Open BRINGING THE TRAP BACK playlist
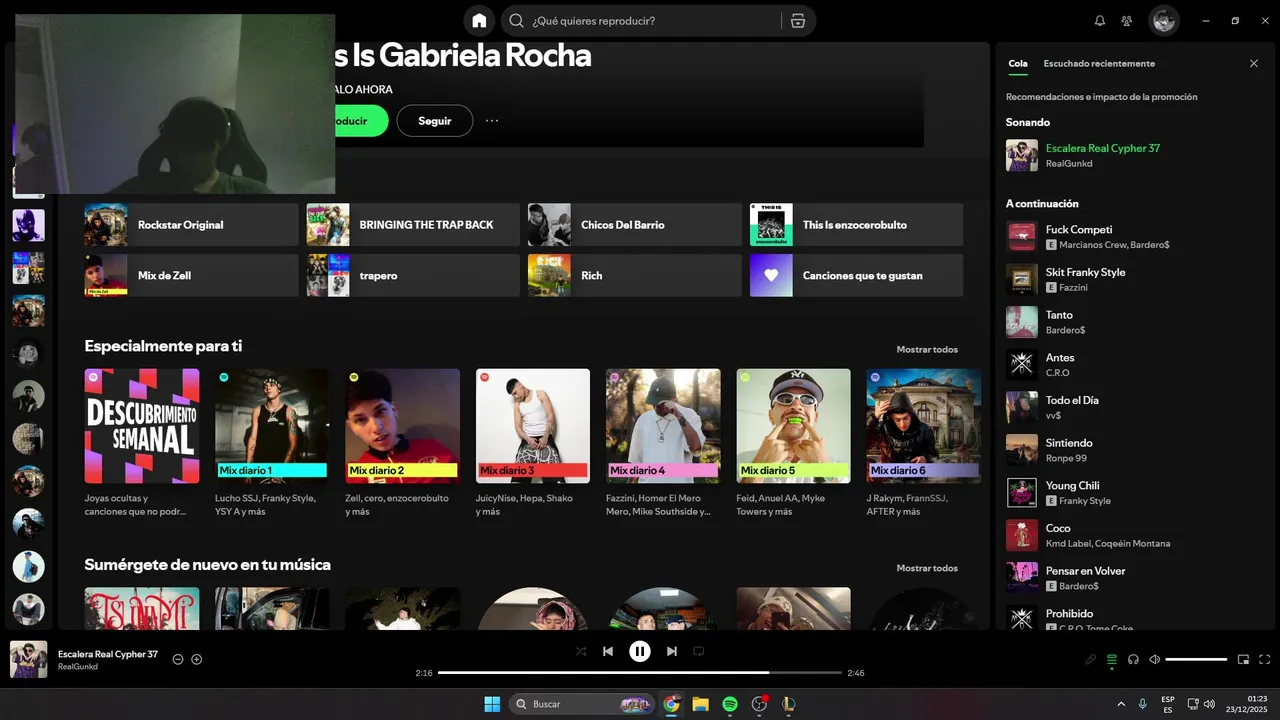1280x720 pixels. 413,225
